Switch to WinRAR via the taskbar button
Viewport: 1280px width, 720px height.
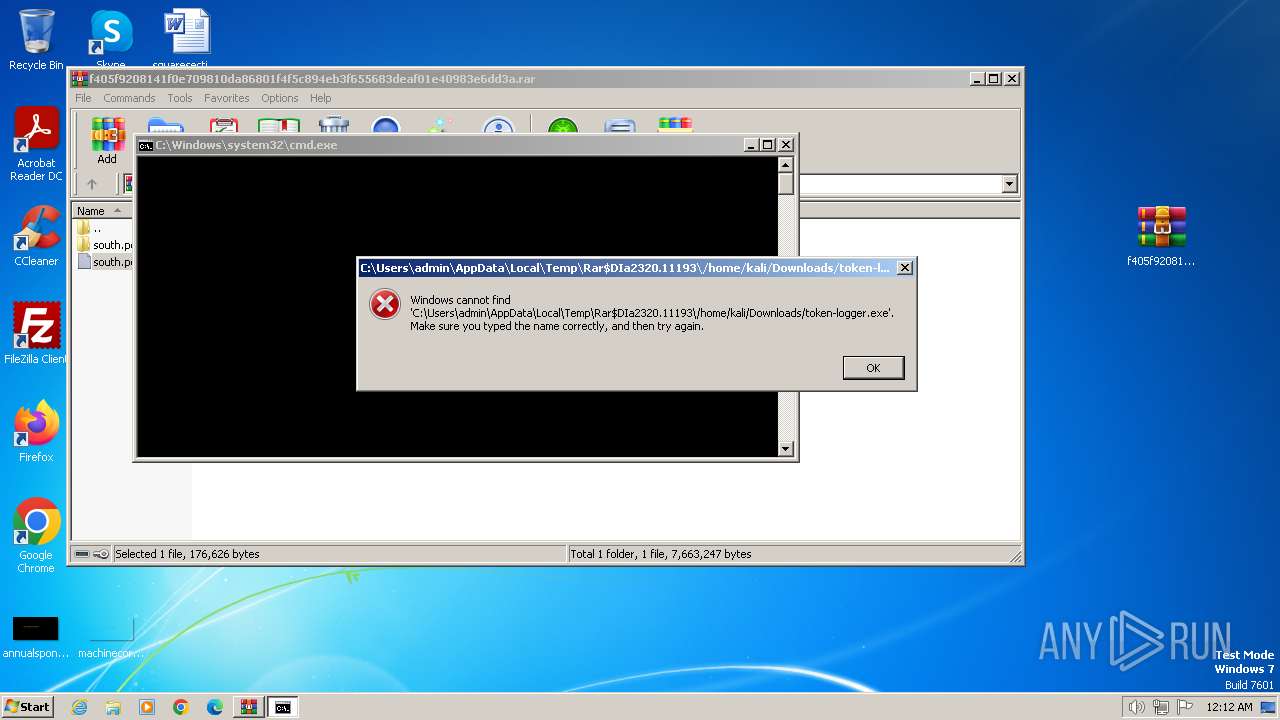(249, 707)
